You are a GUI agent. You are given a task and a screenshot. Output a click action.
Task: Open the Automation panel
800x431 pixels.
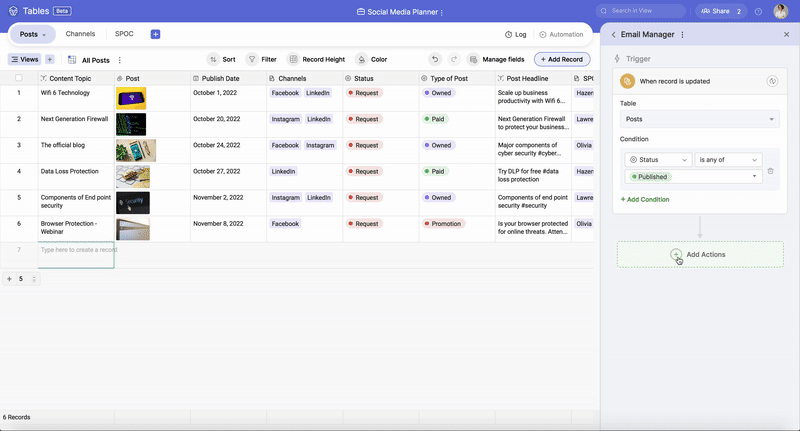[561, 34]
